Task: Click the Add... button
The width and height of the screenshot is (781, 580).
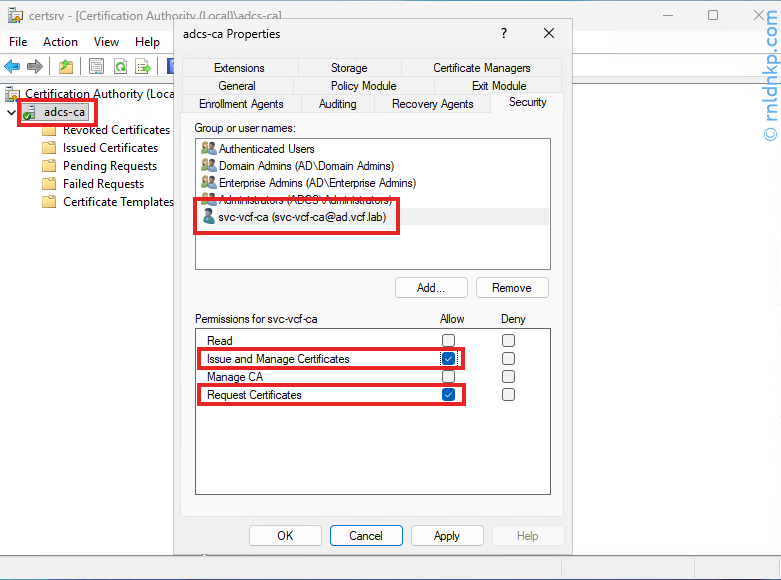Action: (430, 288)
